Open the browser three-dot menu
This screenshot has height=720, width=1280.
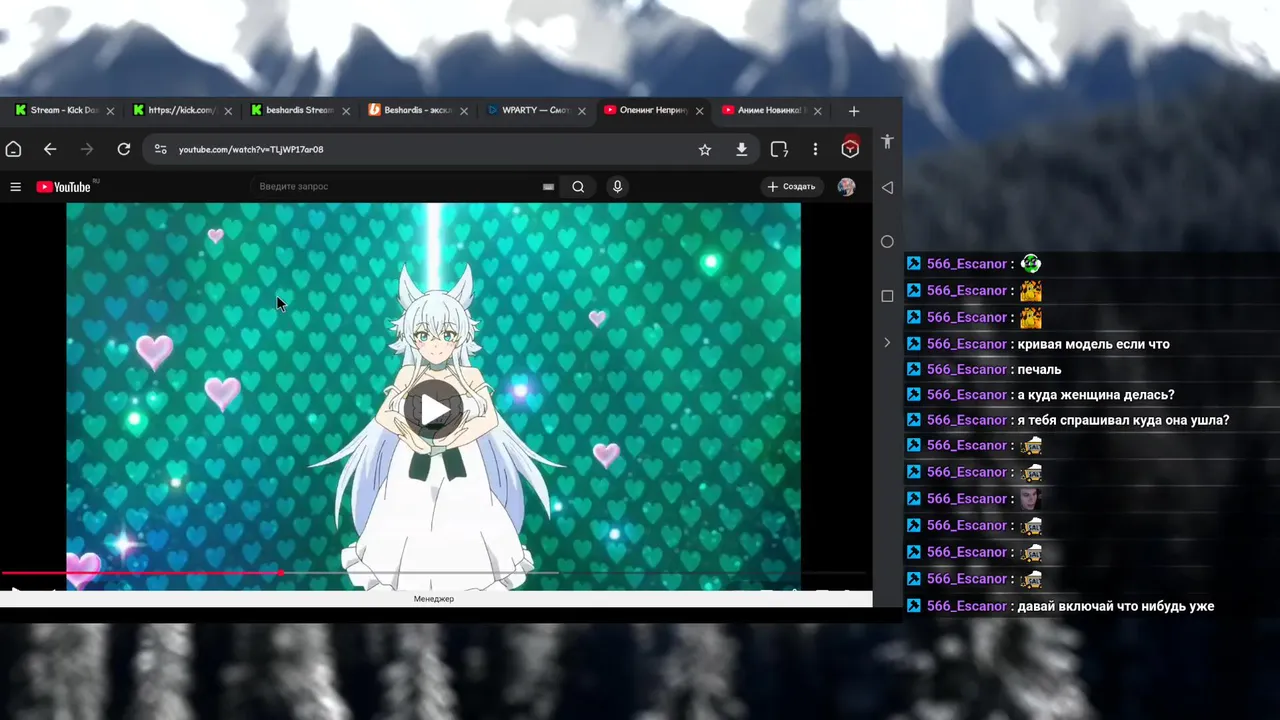tap(815, 149)
